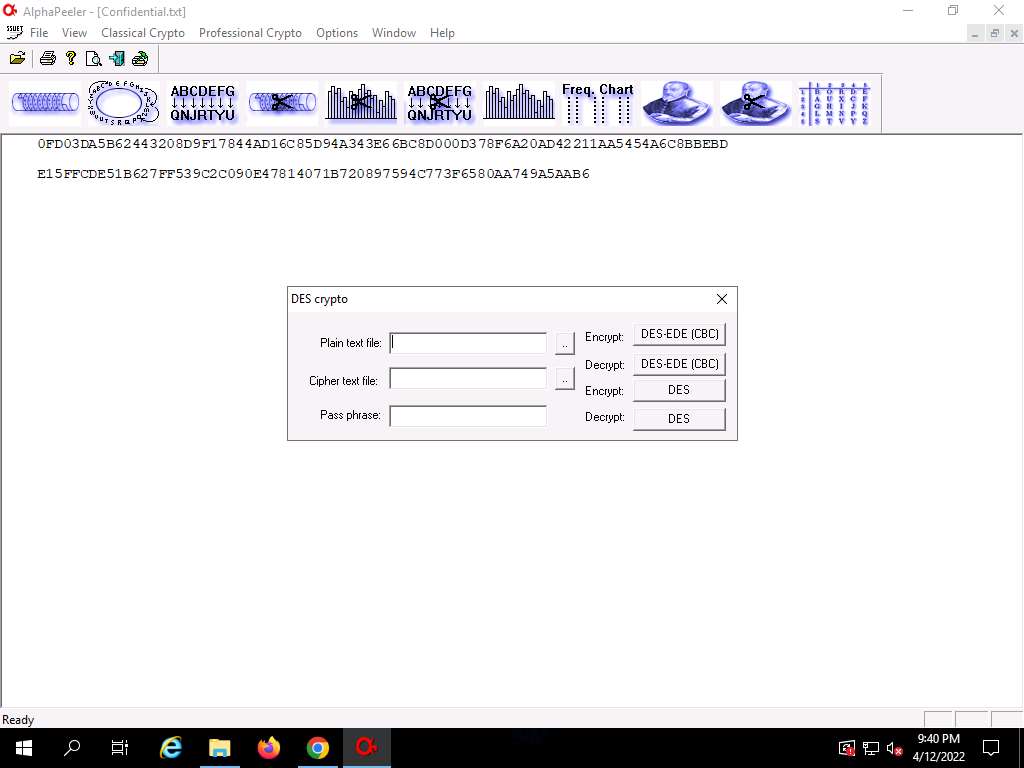The image size is (1024, 768).
Task: Click the Freq. Chart toolbar icon
Action: 597,103
